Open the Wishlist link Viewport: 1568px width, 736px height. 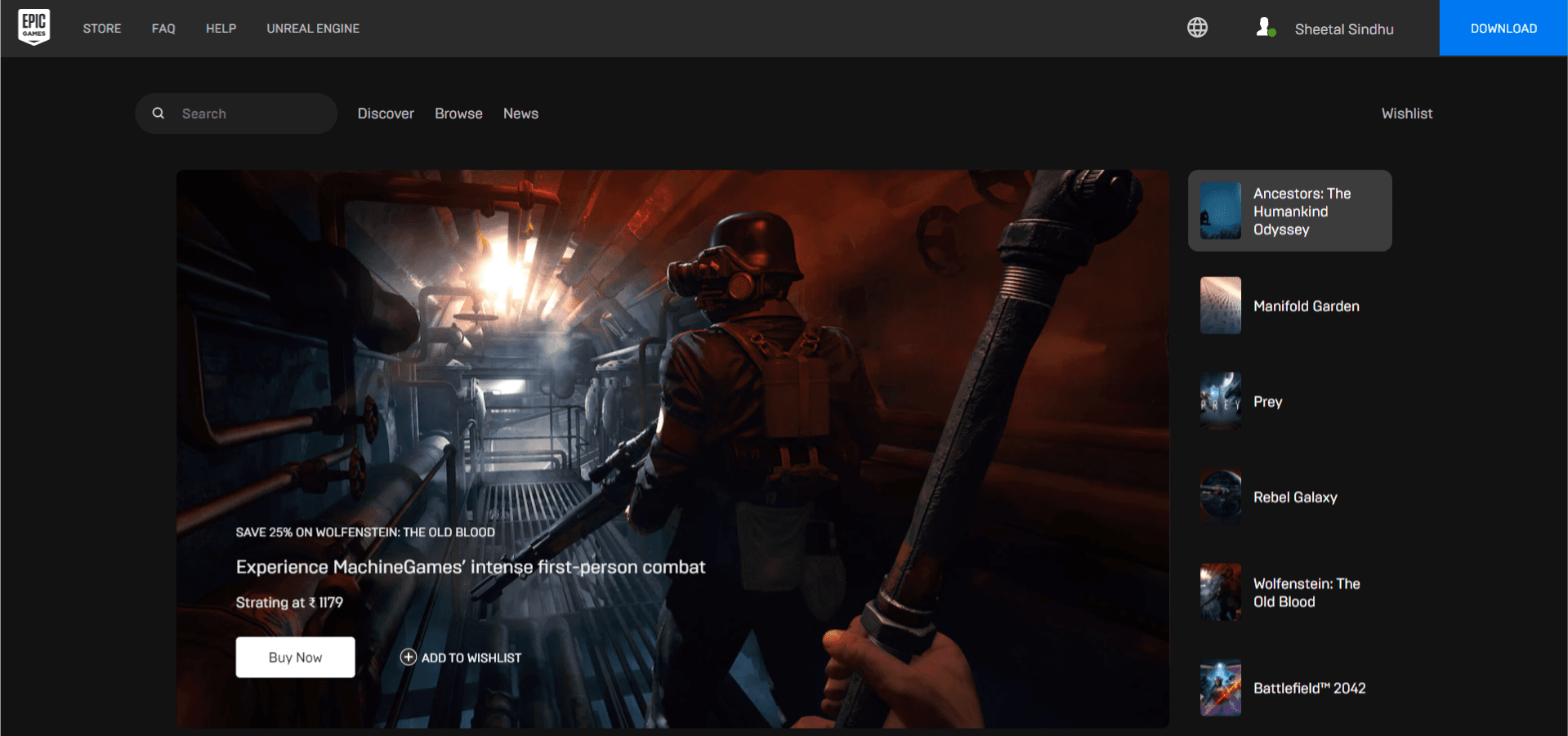point(1406,114)
